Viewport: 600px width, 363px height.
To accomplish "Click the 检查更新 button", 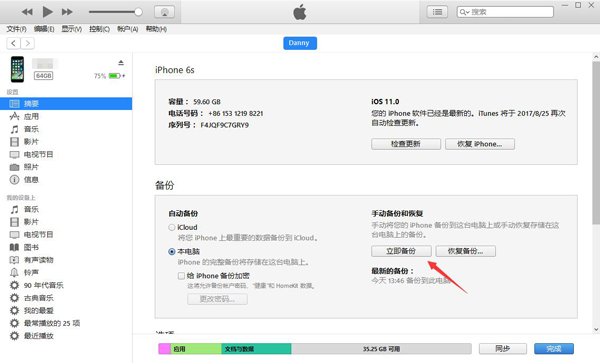I will (406, 144).
